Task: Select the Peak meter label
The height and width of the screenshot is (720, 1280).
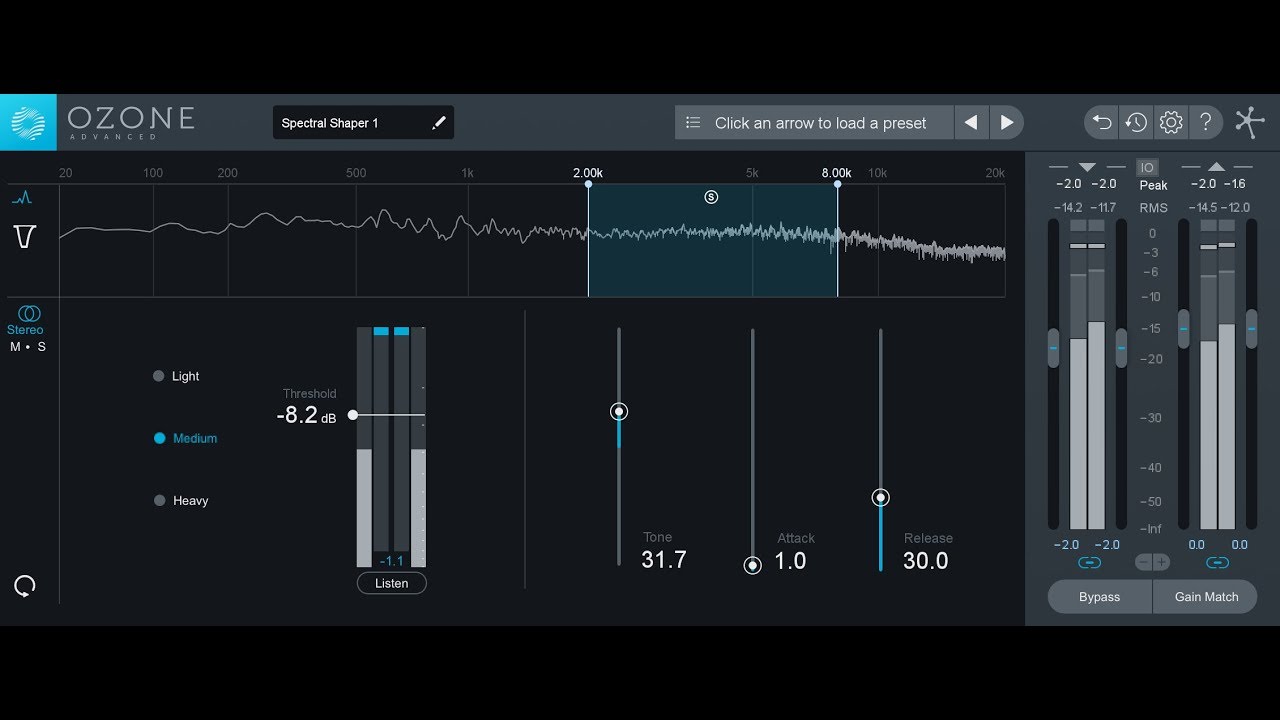Action: pyautogui.click(x=1153, y=185)
